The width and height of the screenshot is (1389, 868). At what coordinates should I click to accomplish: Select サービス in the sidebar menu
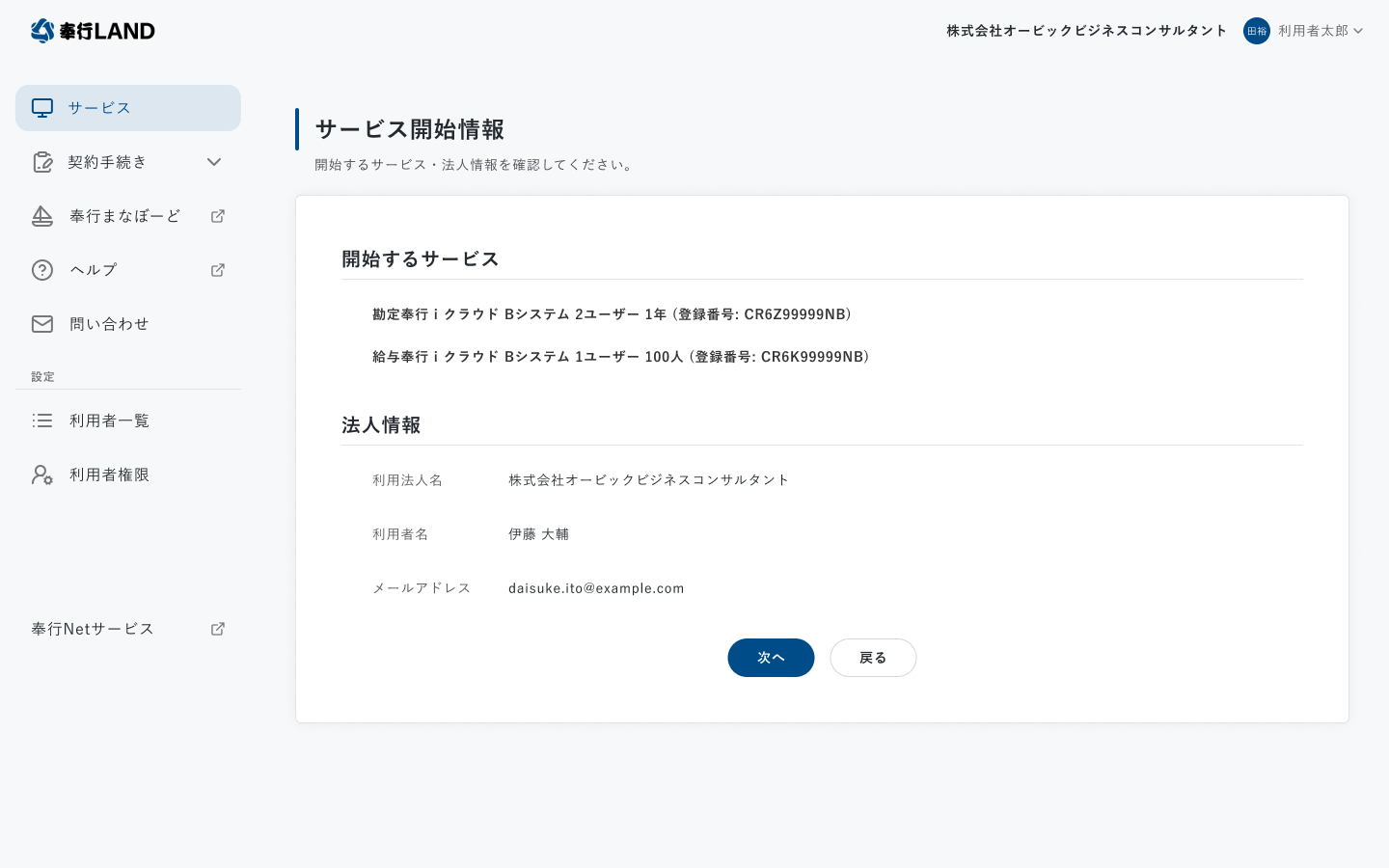coord(99,108)
